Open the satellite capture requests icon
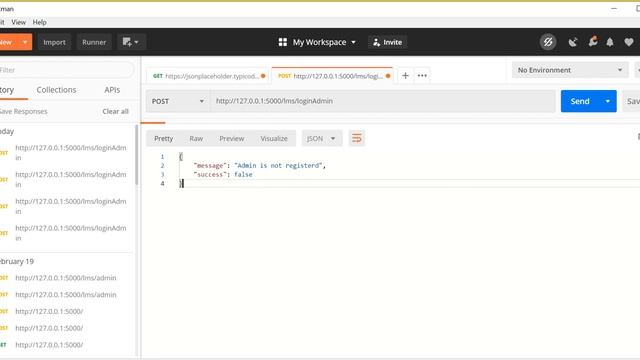 click(x=573, y=42)
